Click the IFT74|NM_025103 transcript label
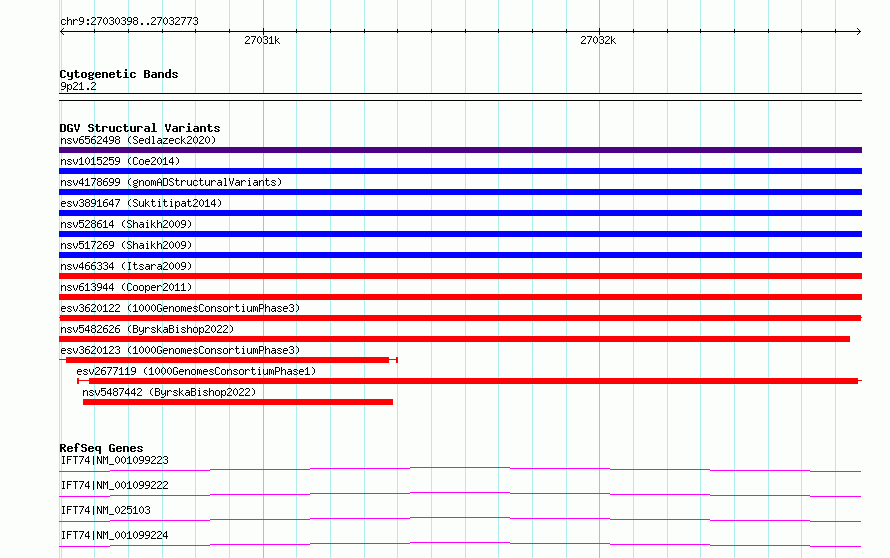 pos(106,510)
